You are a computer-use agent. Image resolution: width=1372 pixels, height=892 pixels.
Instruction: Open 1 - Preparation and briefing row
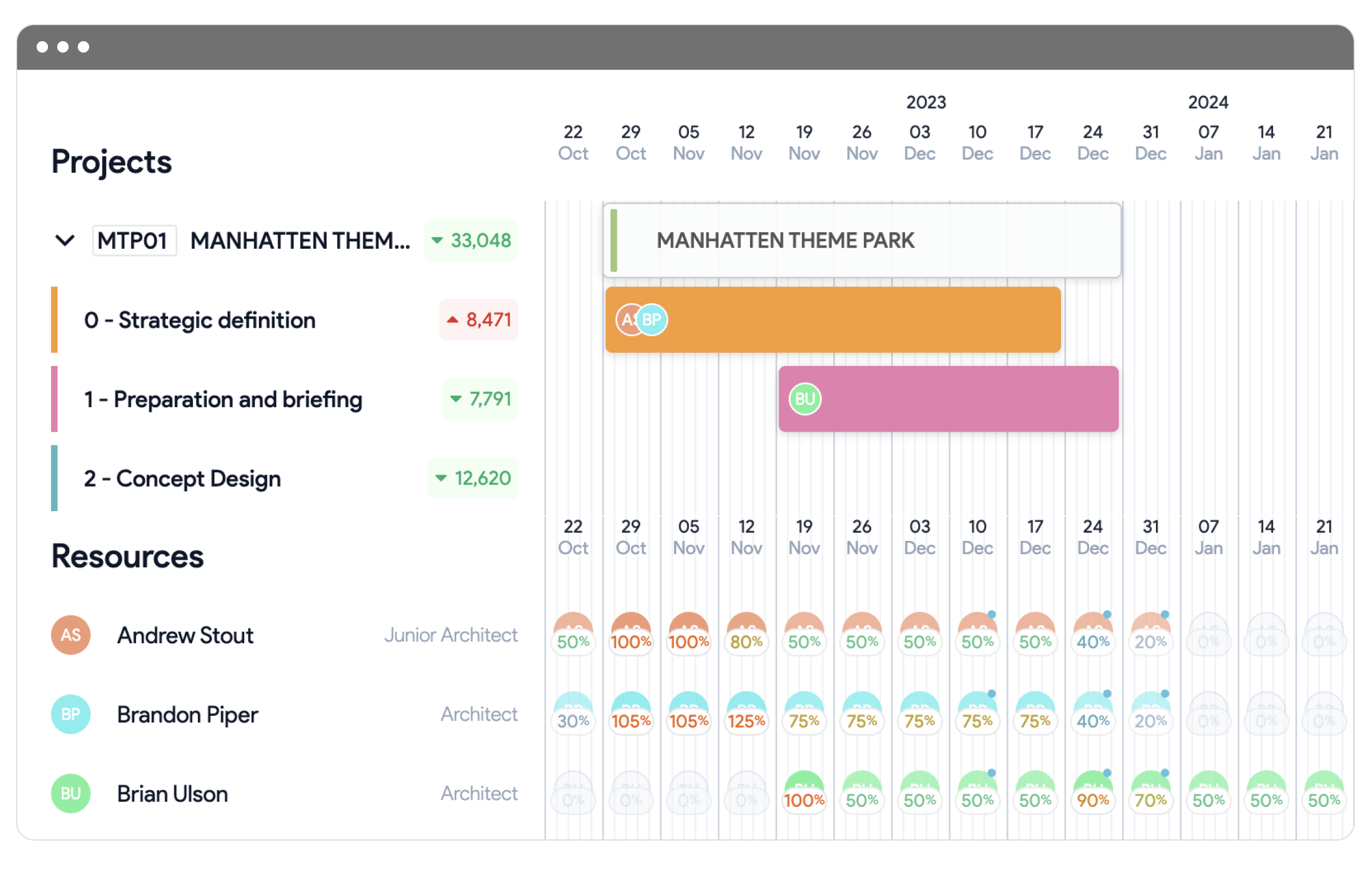222,399
